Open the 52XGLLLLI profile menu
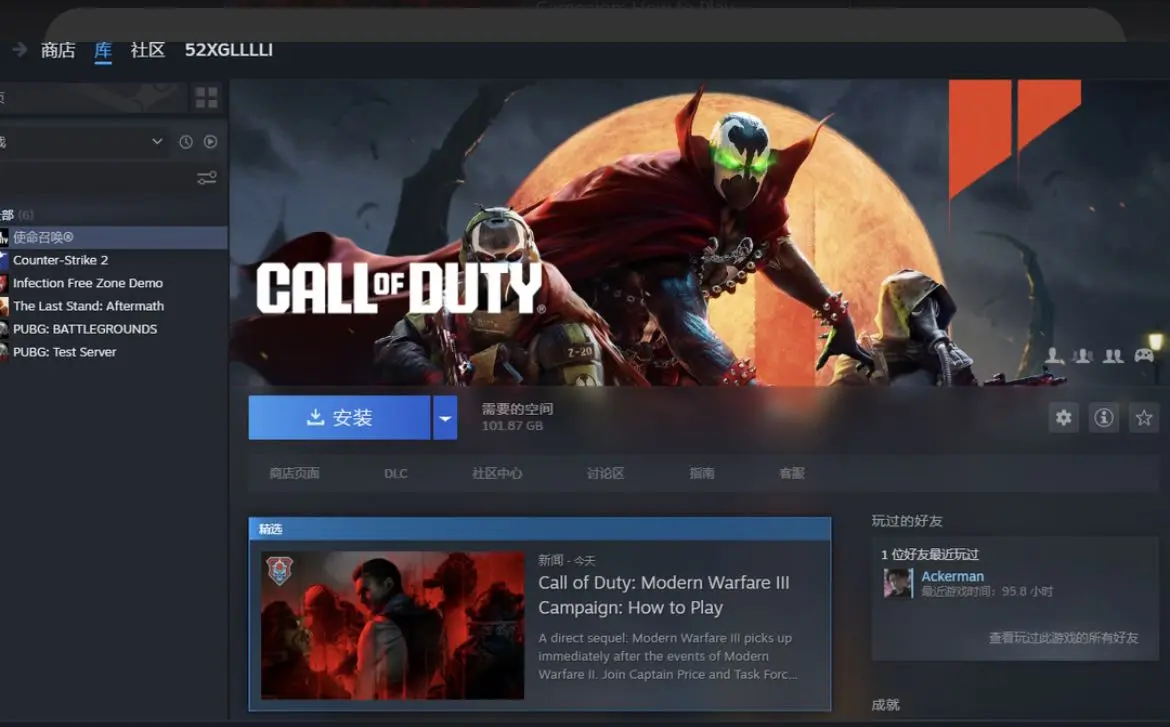This screenshot has width=1170, height=727. 229,50
